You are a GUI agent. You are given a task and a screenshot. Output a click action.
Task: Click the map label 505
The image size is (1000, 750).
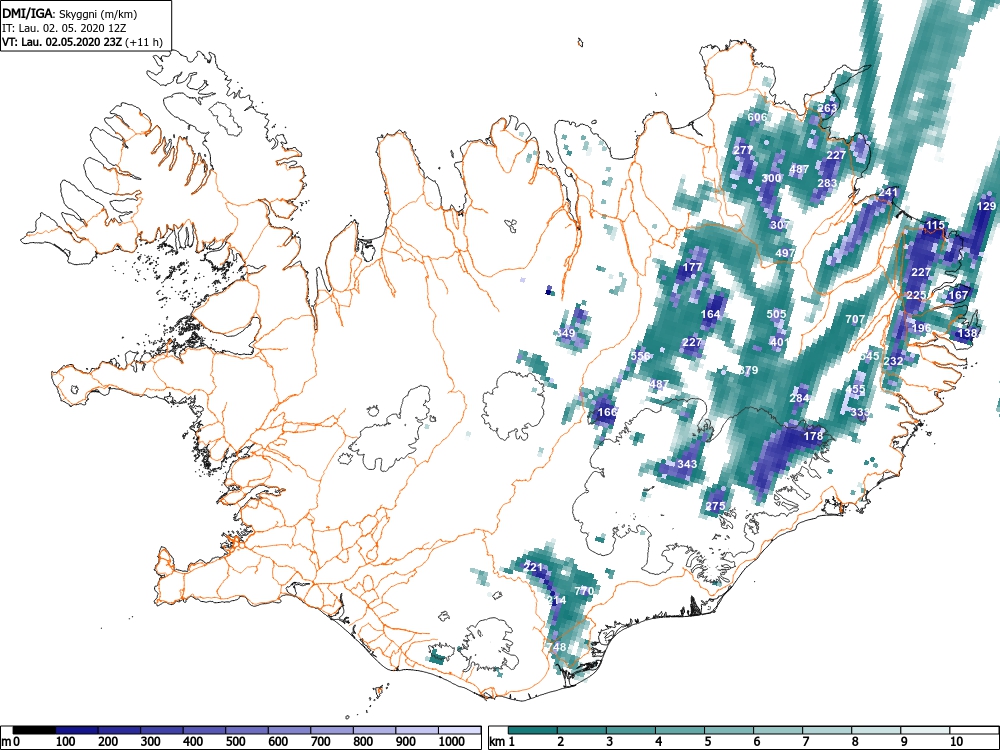point(776,314)
